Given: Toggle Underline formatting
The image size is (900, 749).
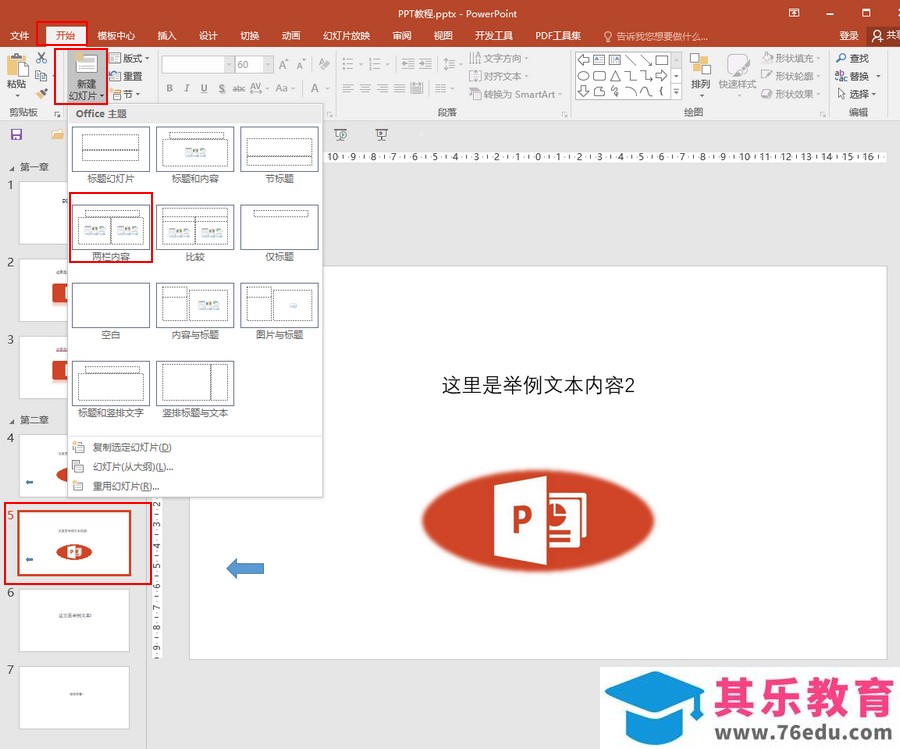Looking at the screenshot, I should click(204, 88).
